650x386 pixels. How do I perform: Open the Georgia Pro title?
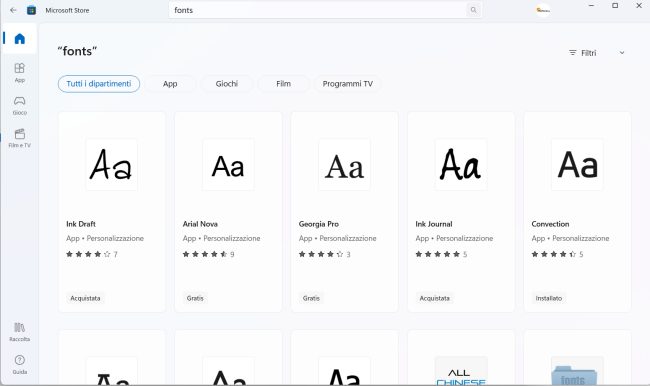click(x=319, y=224)
